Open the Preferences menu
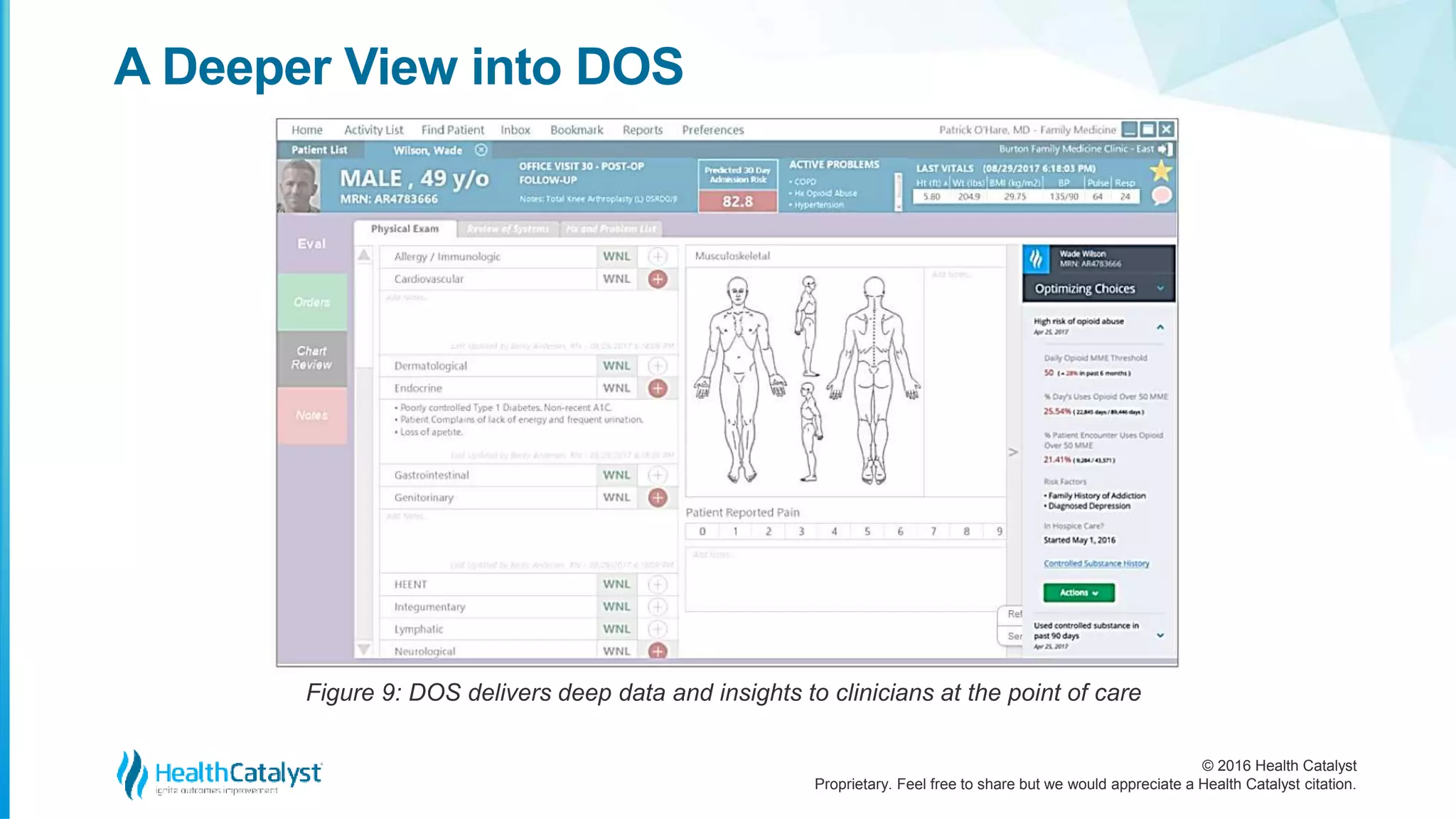The height and width of the screenshot is (819, 1456). click(712, 130)
